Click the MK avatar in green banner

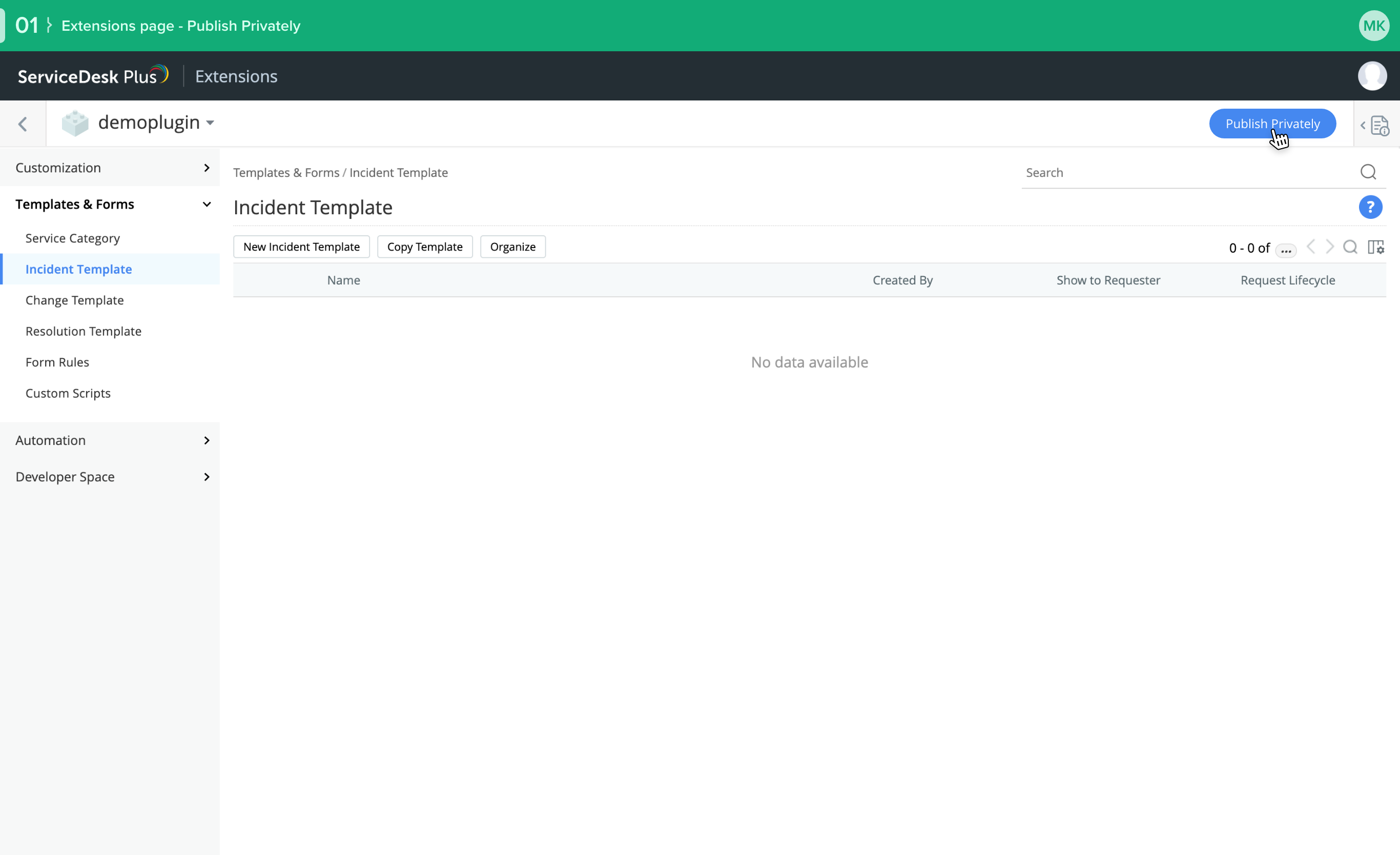pos(1374,26)
